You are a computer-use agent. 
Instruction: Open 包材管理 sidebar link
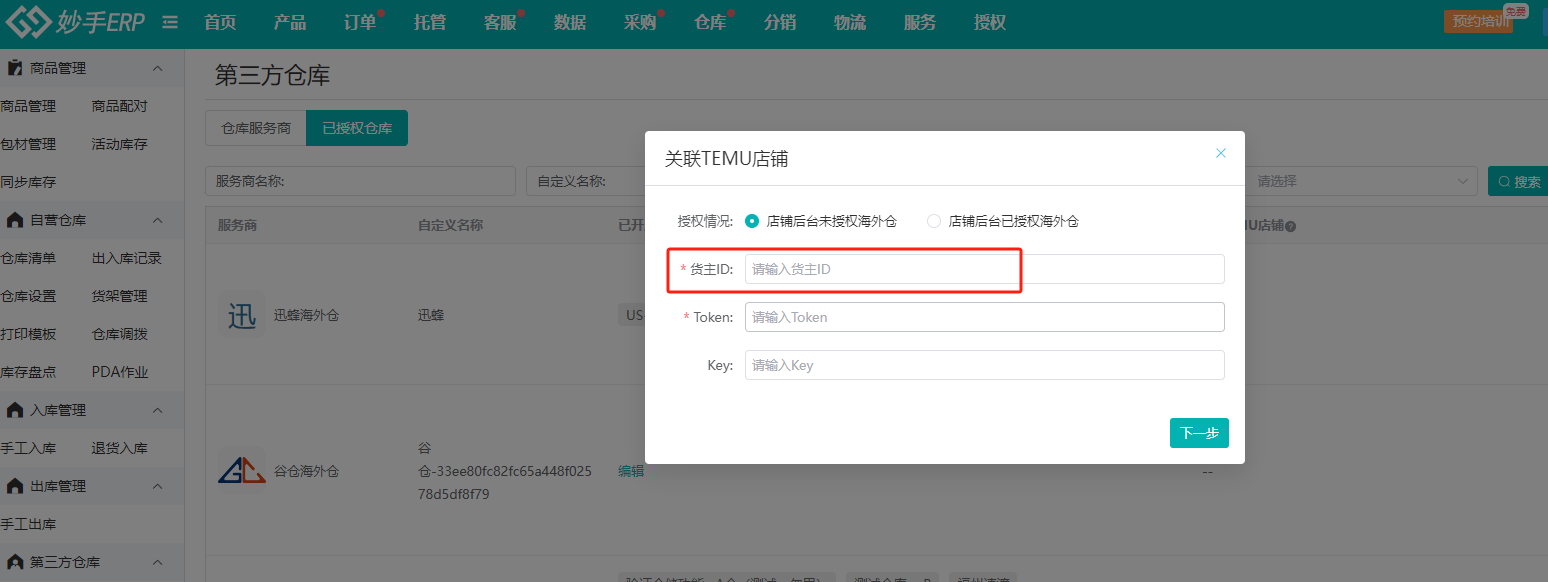(28, 144)
